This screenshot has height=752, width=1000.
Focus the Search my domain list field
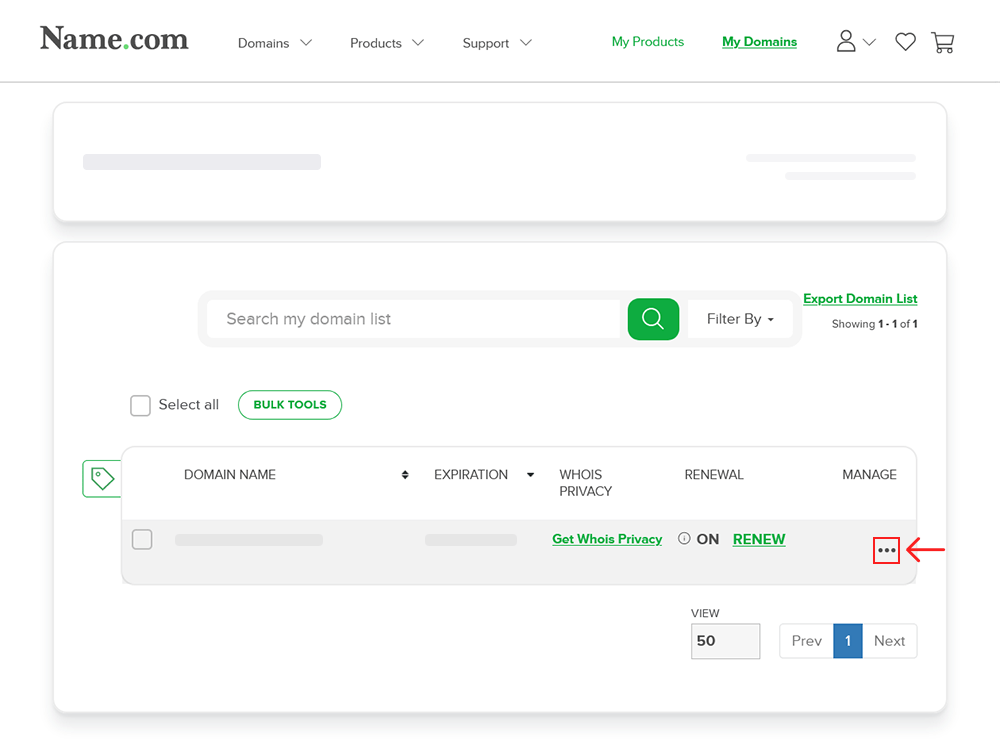coord(413,319)
